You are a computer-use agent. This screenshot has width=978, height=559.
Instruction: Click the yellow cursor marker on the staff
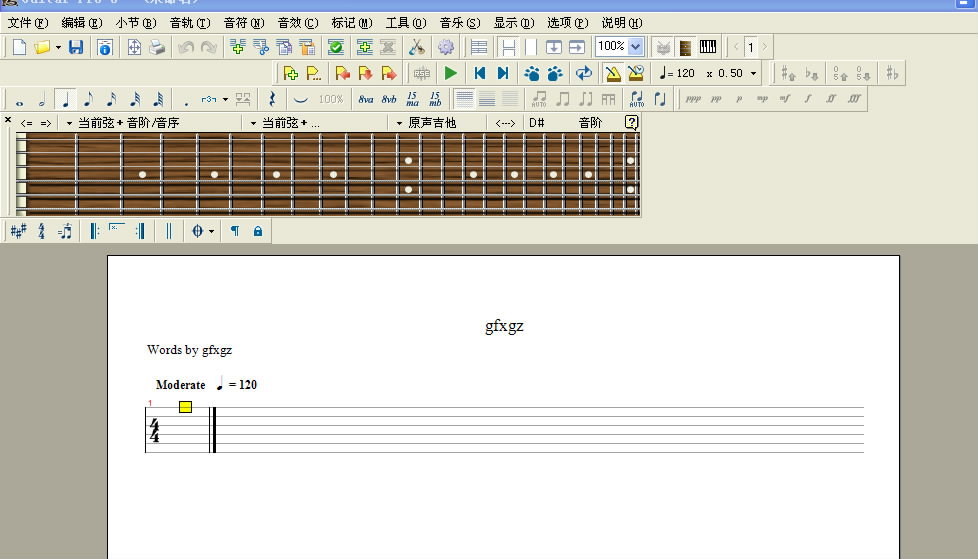[x=185, y=406]
